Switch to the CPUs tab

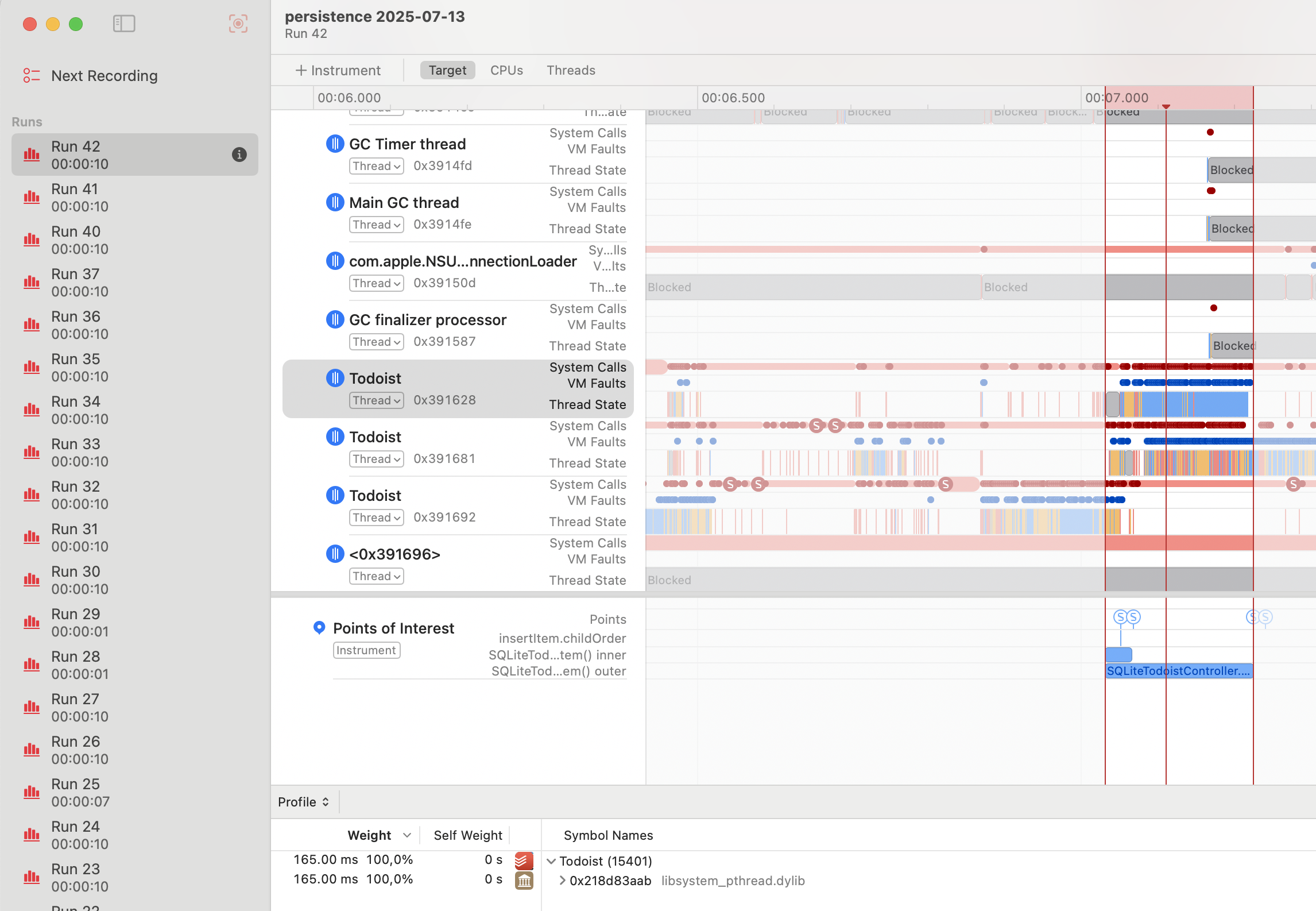(x=506, y=70)
